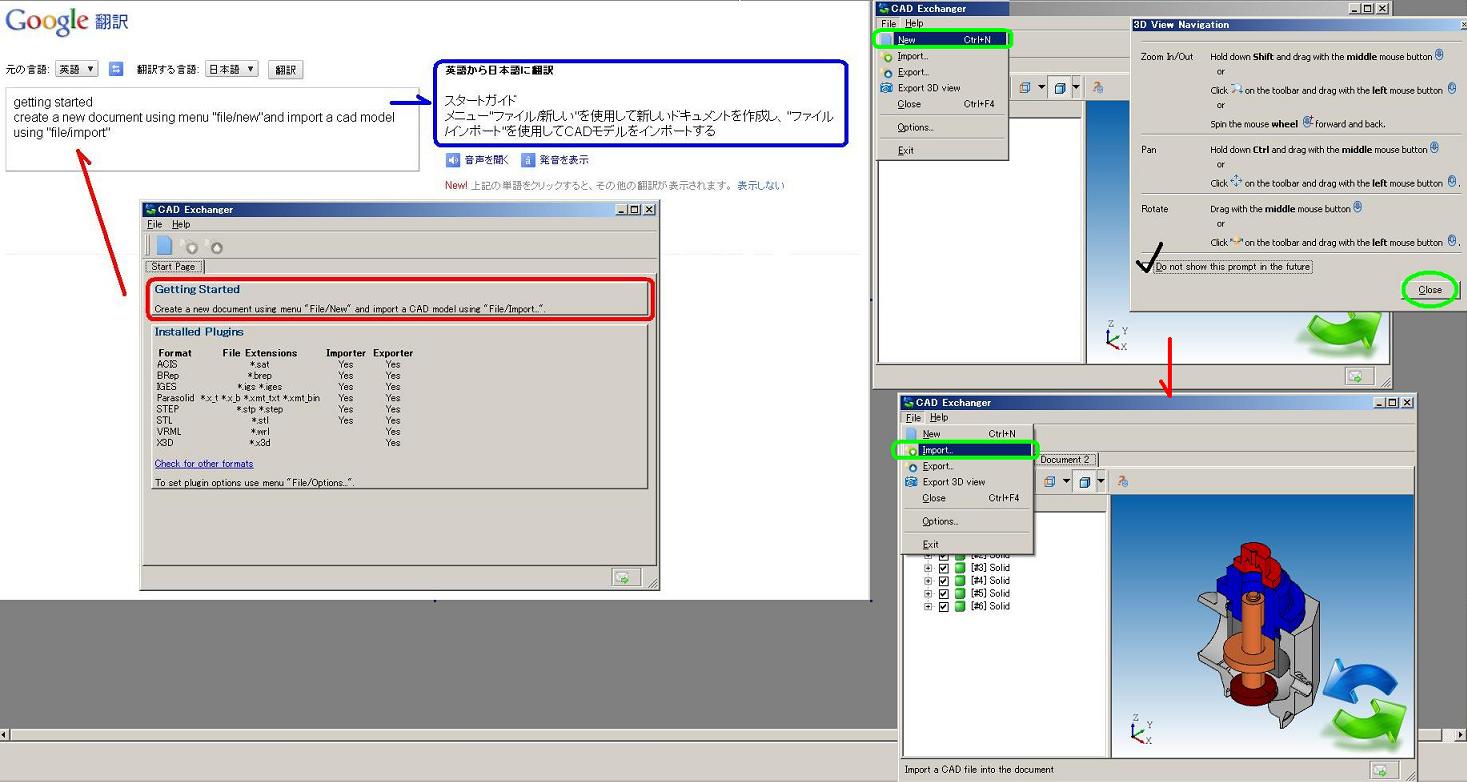This screenshot has width=1467, height=782.
Task: Click 'Parasolid' format row text
Action: [176, 398]
